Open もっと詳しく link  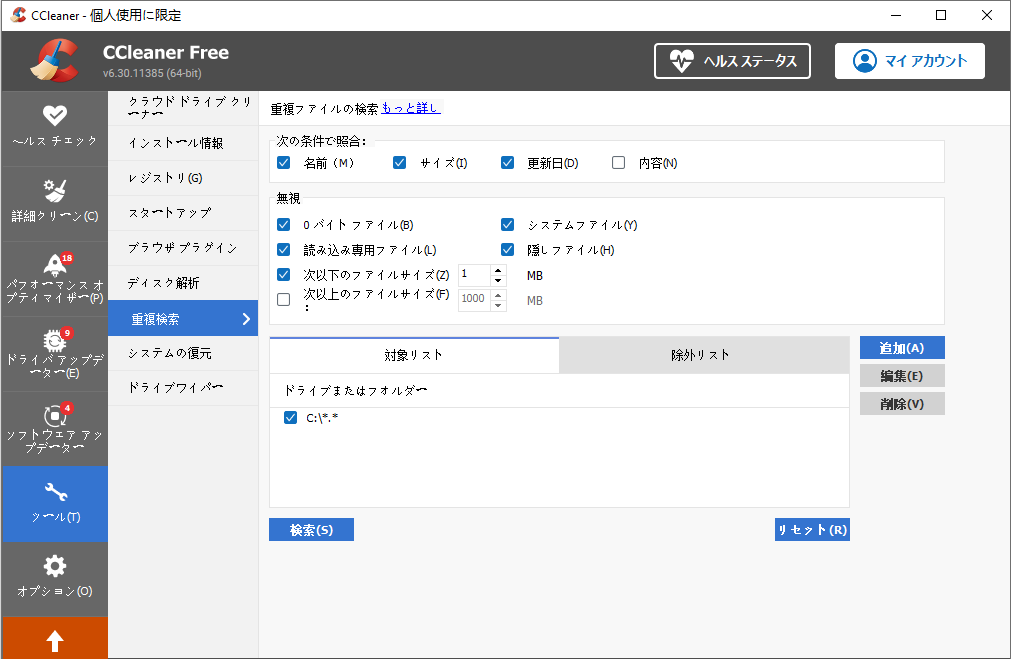click(411, 108)
